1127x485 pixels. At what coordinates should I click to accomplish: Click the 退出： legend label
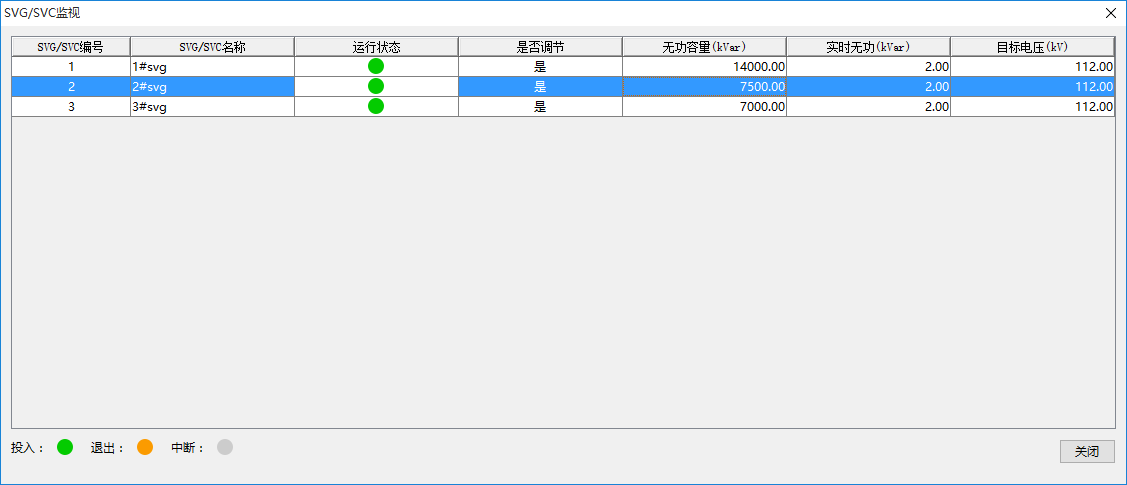(109, 448)
